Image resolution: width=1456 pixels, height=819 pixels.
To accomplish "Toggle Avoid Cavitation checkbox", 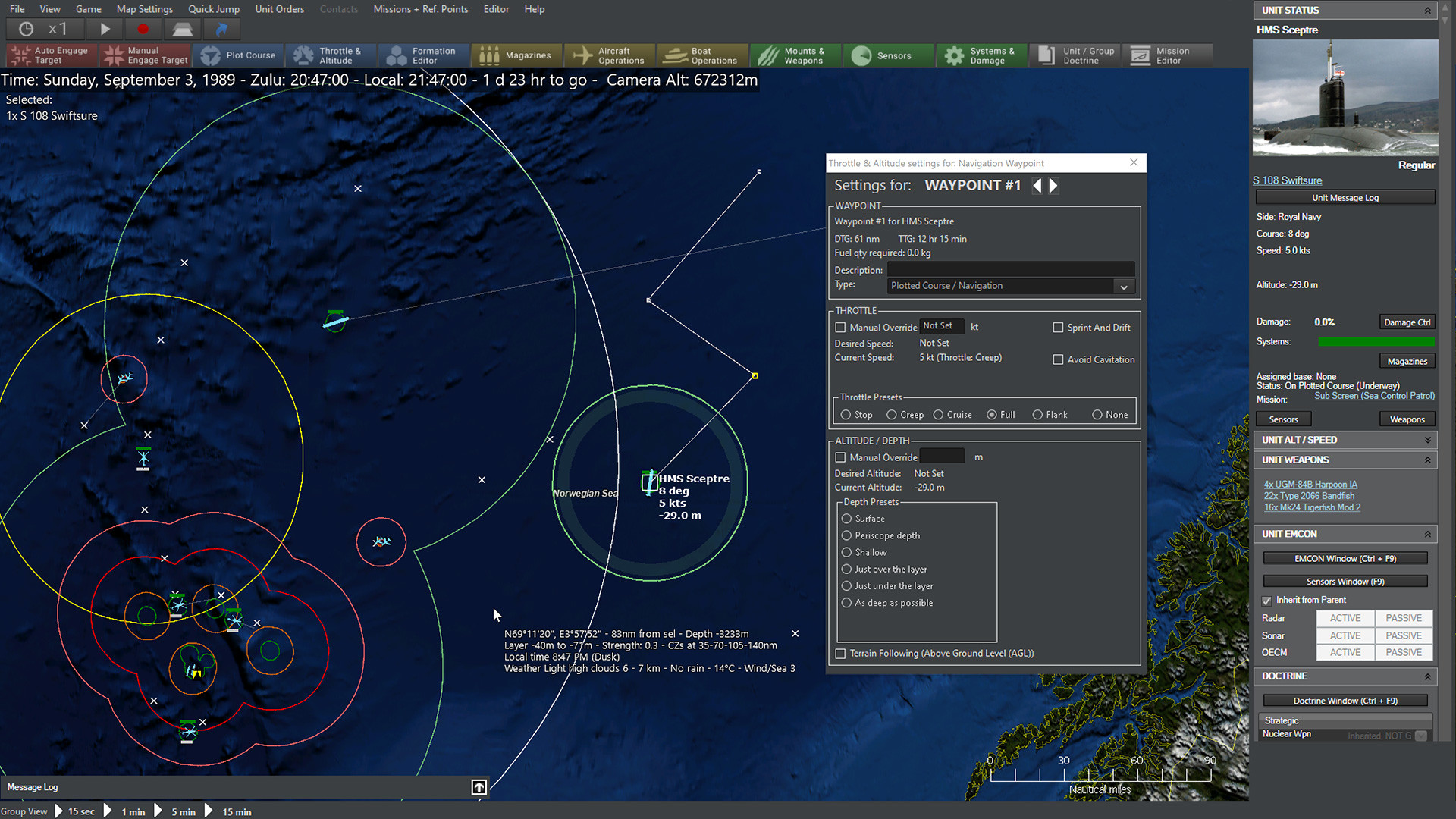I will click(1058, 359).
